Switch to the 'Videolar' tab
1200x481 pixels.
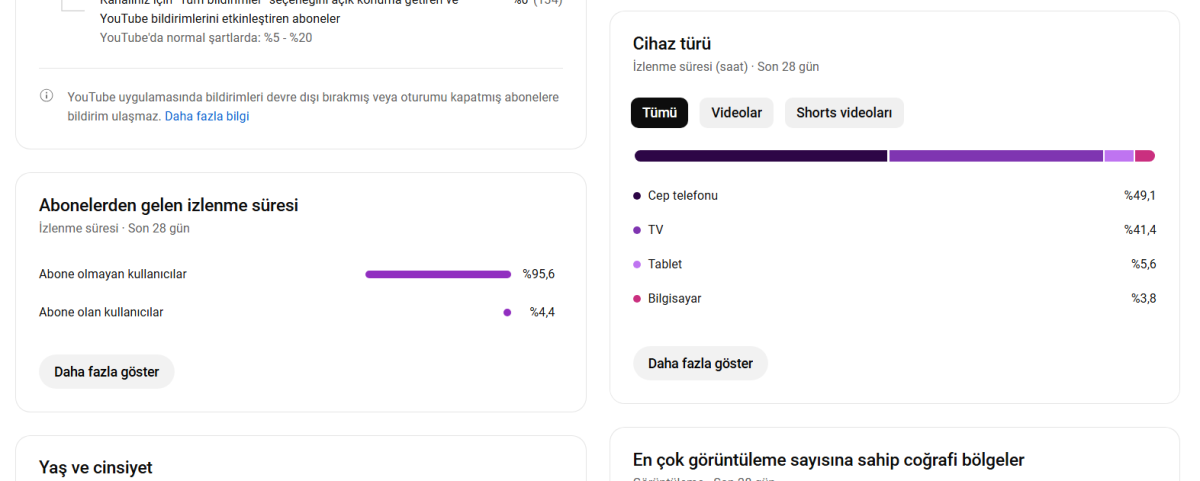click(736, 113)
